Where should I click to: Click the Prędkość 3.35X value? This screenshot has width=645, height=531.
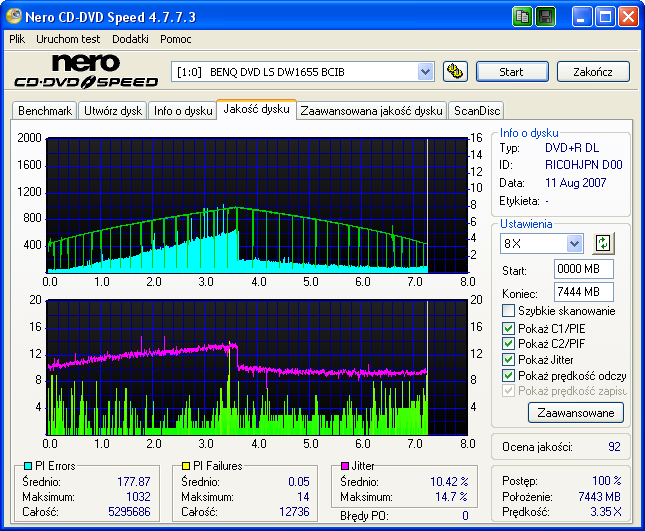coord(606,512)
